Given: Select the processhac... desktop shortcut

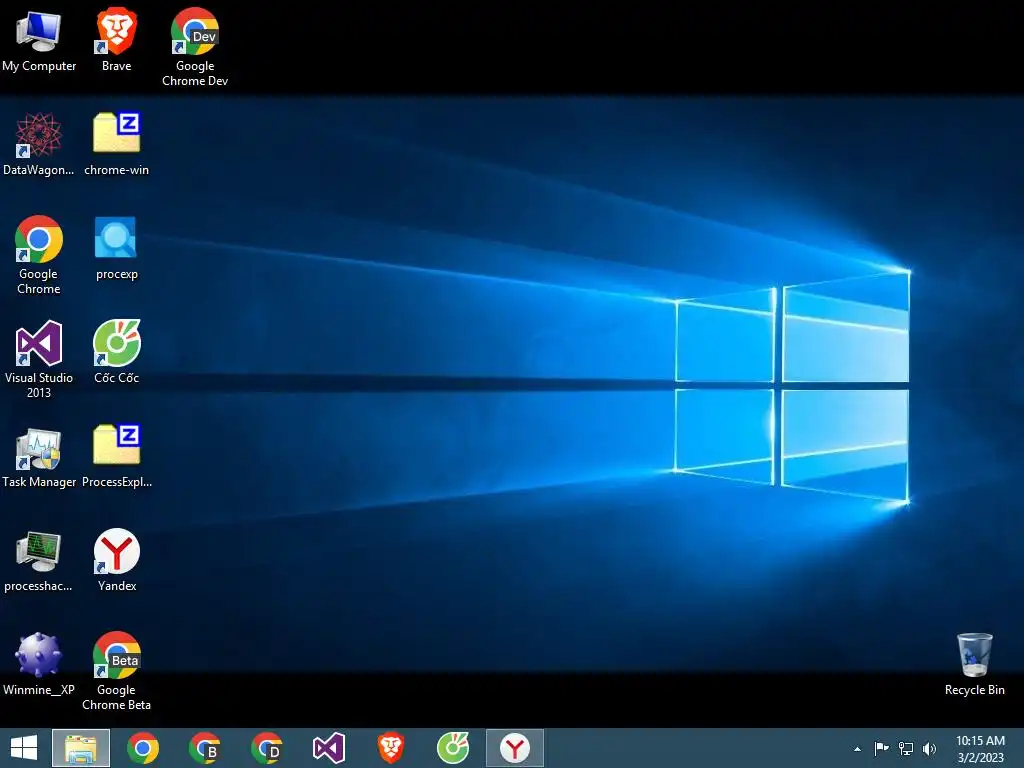Looking at the screenshot, I should point(39,561).
